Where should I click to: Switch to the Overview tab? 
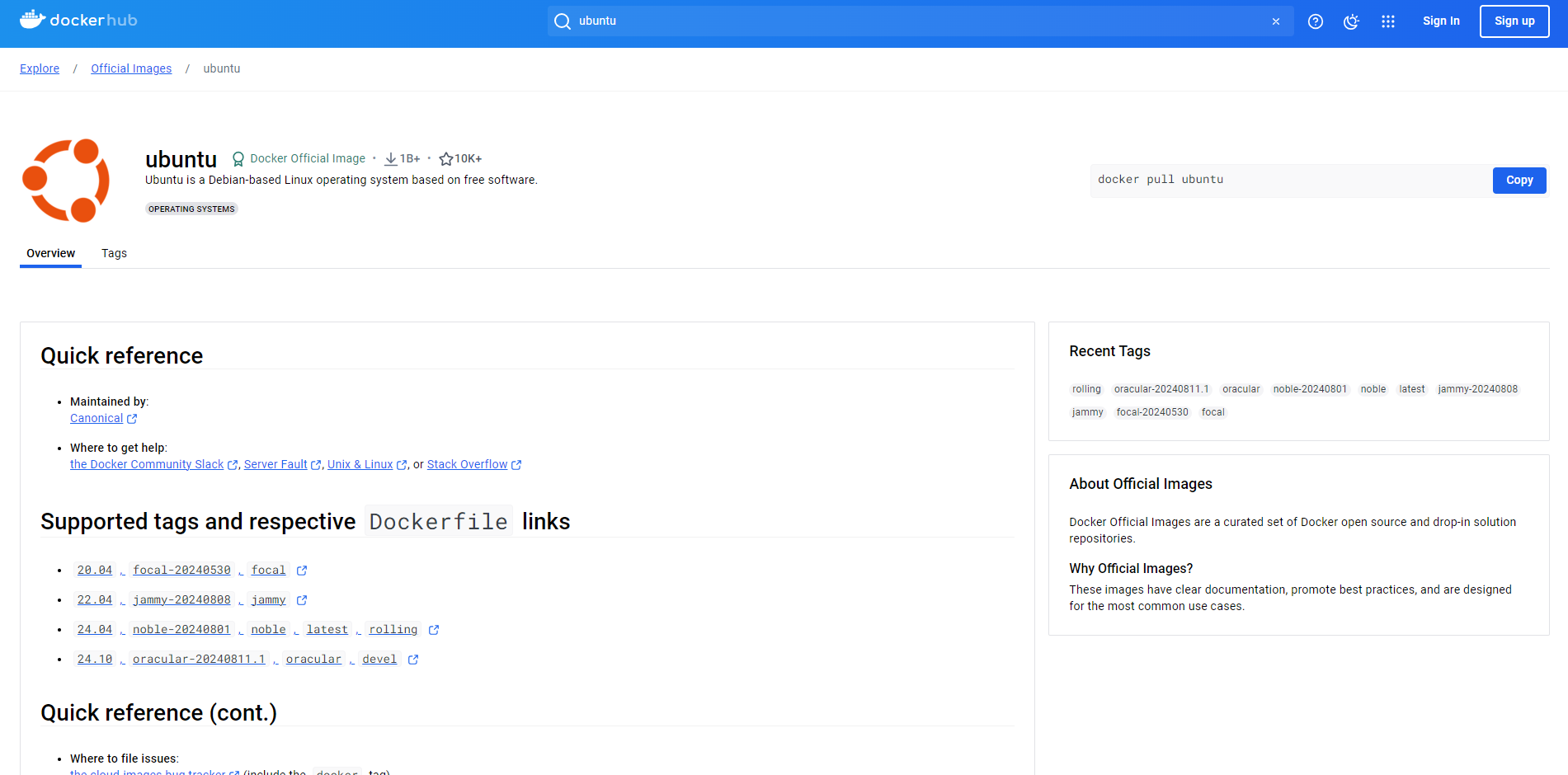coord(50,254)
